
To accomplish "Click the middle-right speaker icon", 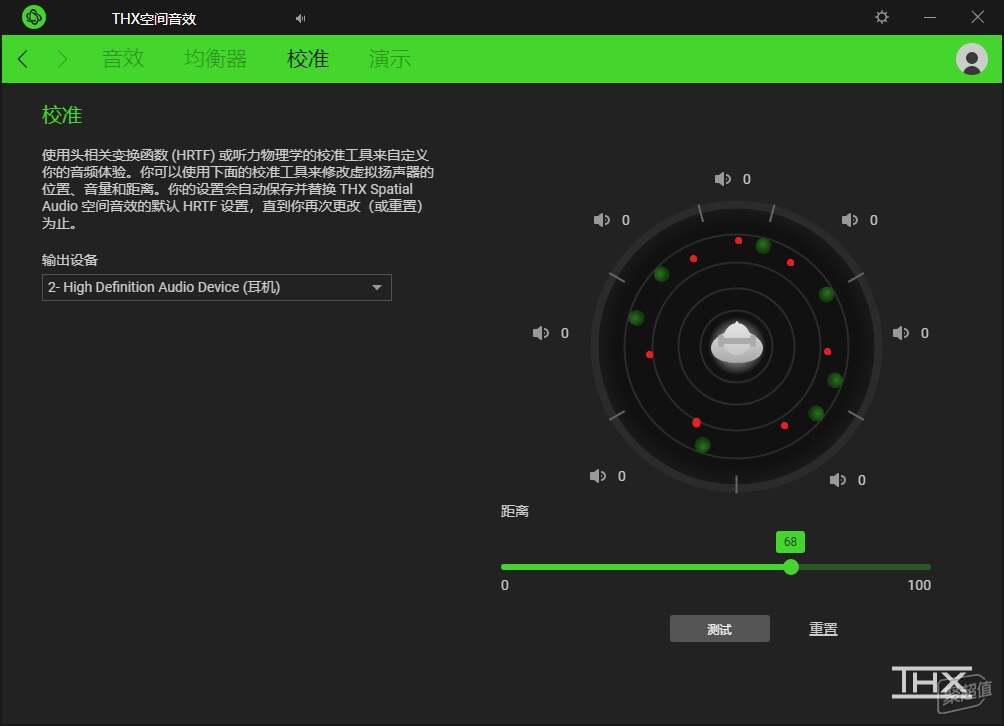I will point(901,333).
